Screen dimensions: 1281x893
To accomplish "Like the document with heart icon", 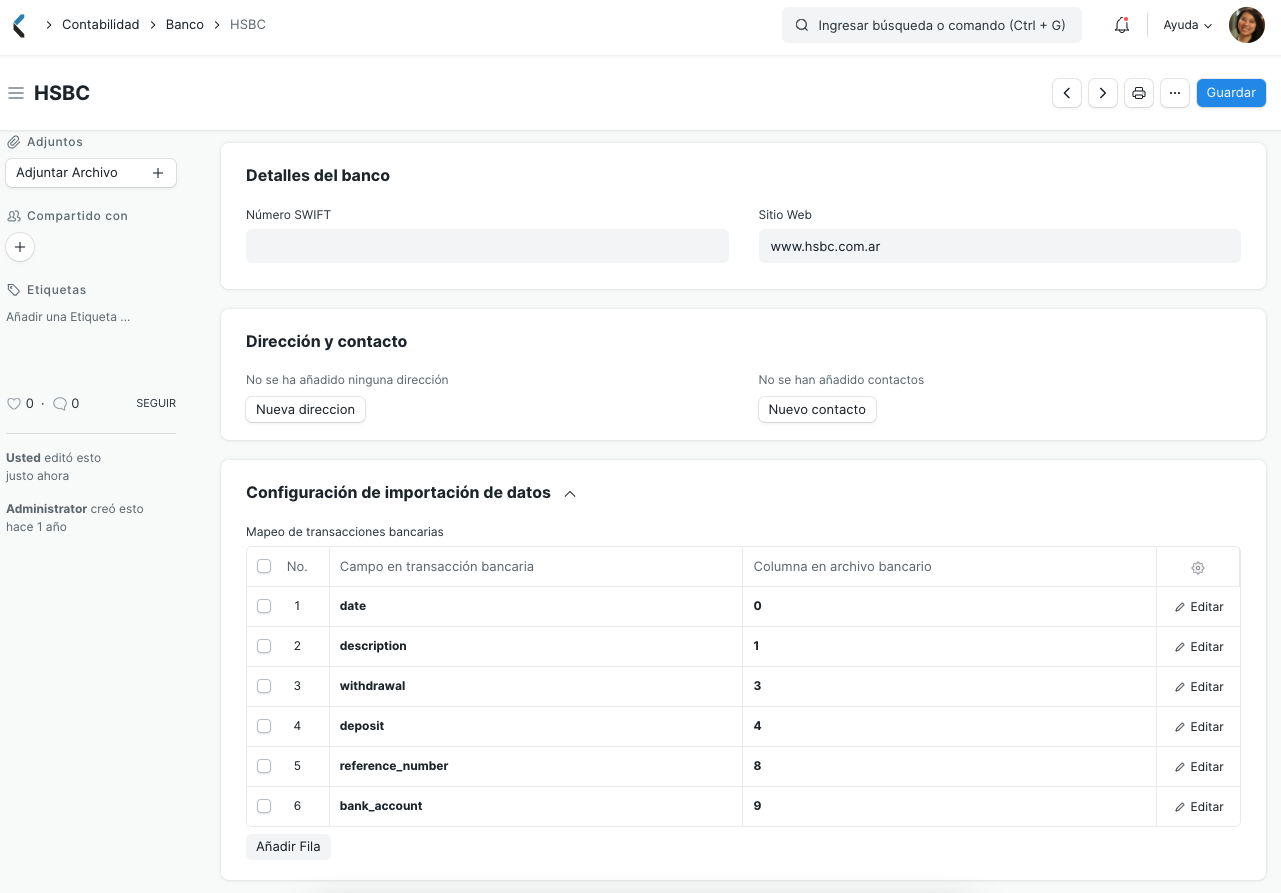I will coord(14,404).
